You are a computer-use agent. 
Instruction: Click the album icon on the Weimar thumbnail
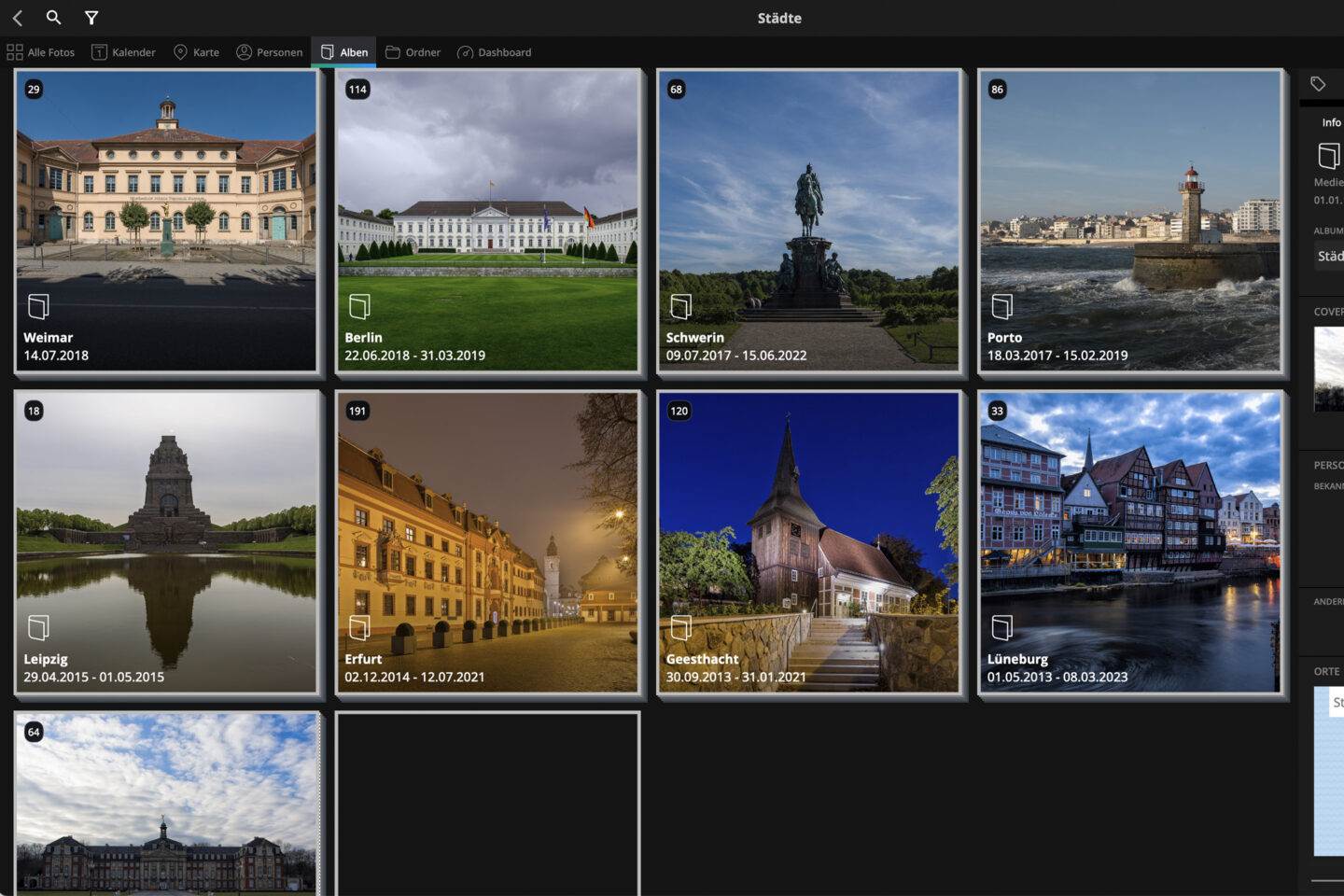coord(37,306)
